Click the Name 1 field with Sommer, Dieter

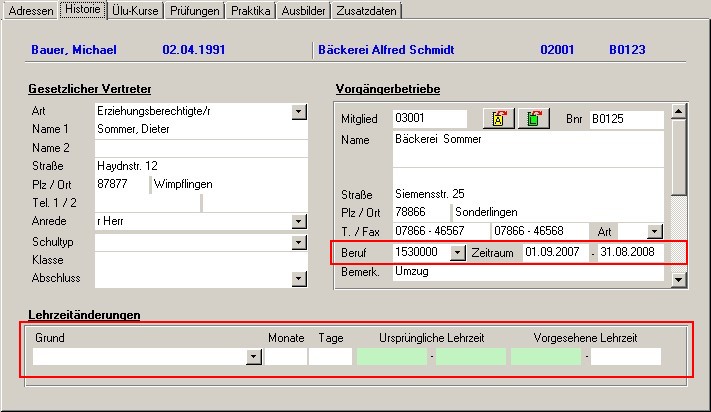pyautogui.click(x=200, y=129)
